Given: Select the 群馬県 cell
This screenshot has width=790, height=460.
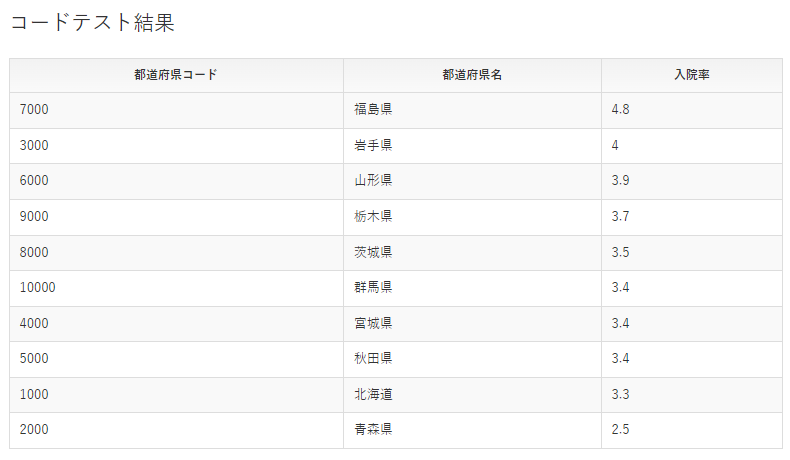Looking at the screenshot, I should (x=472, y=288).
